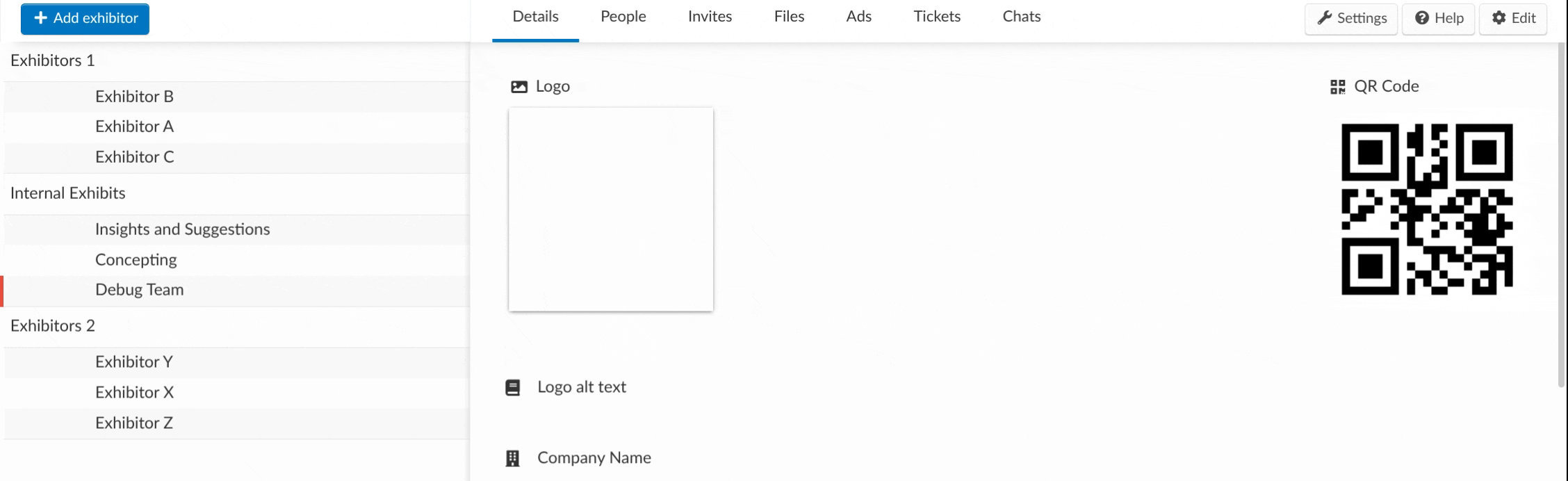
Task: Click the QR code image
Action: tap(1427, 209)
